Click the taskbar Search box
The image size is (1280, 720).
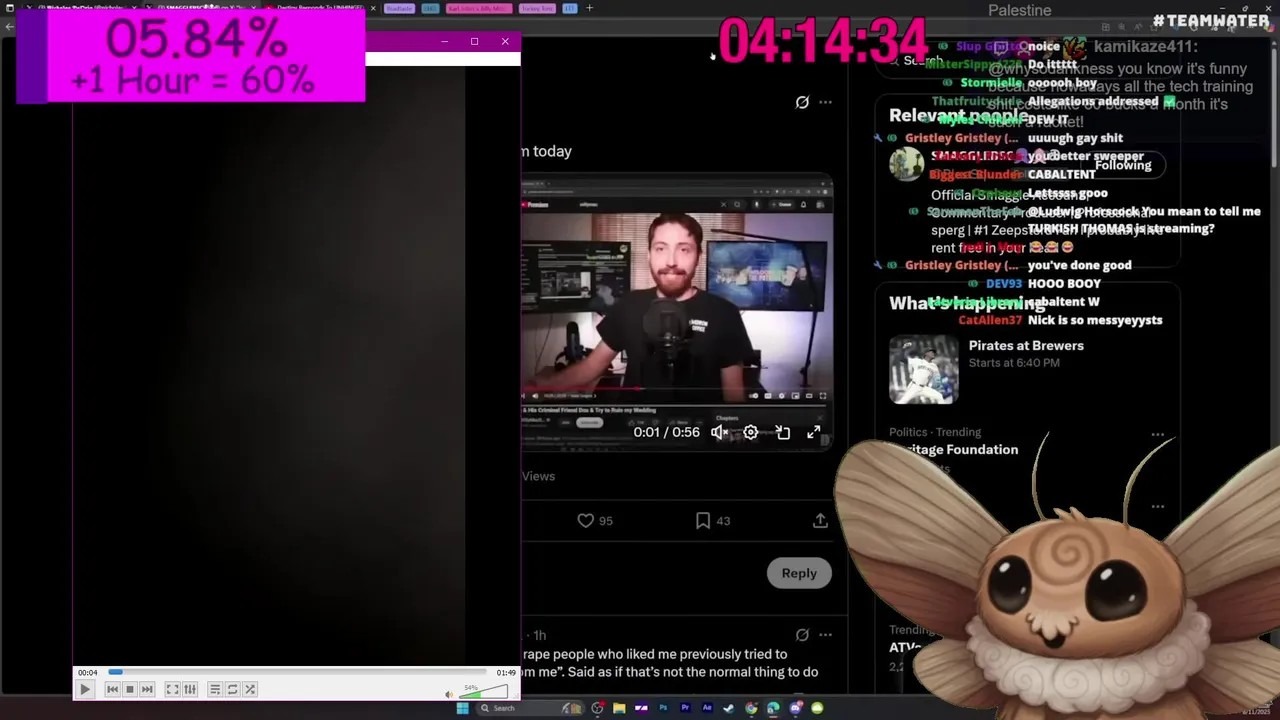530,708
